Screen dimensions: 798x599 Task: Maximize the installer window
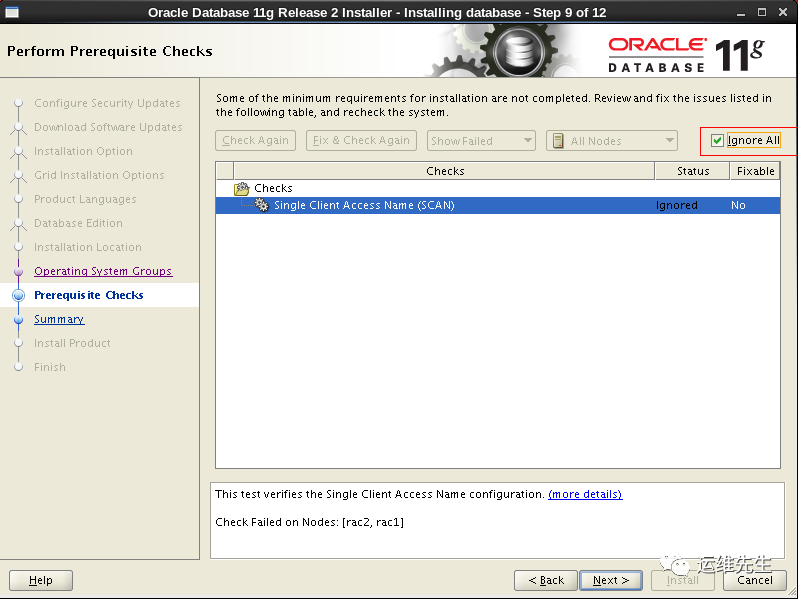761,12
